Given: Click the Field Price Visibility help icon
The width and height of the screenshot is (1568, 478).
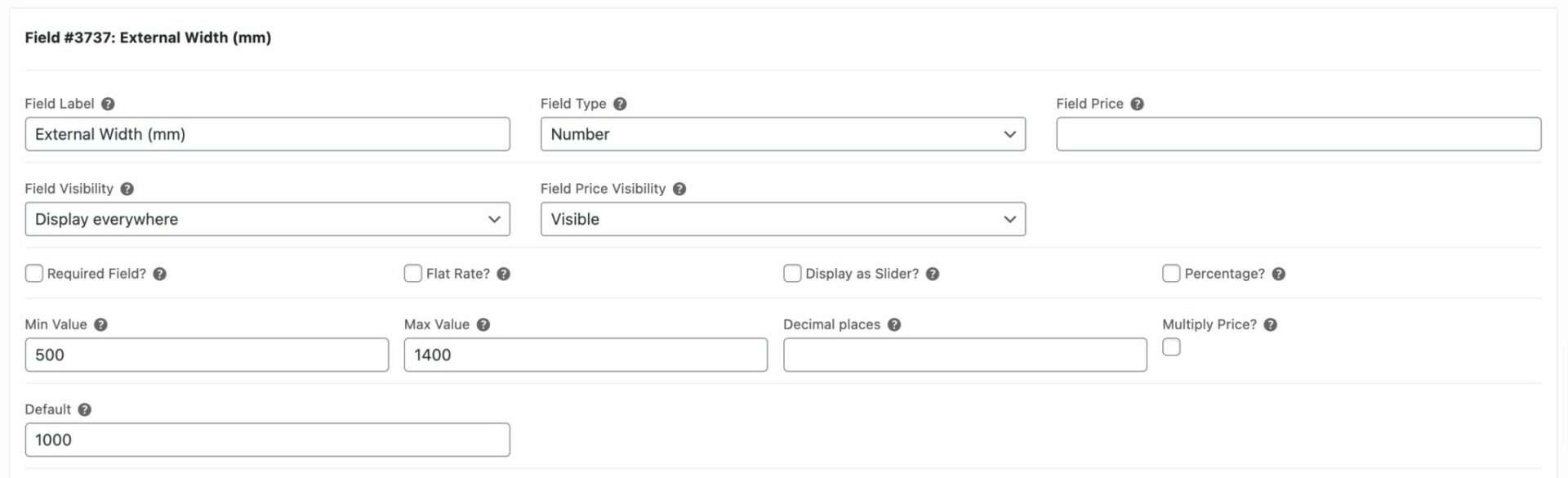Looking at the screenshot, I should point(679,189).
